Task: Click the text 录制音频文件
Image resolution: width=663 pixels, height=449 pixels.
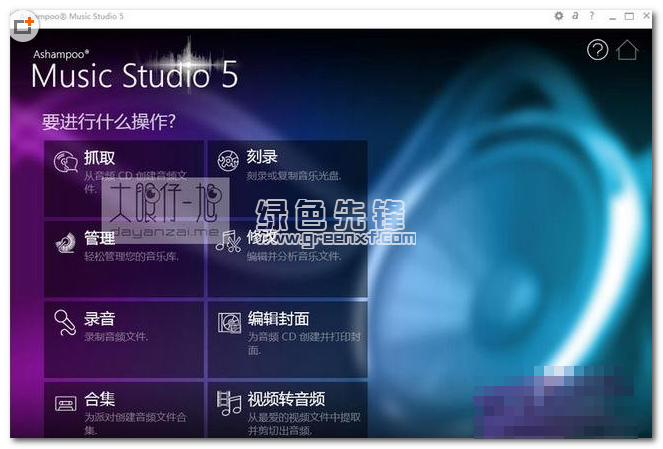Action: coord(116,337)
